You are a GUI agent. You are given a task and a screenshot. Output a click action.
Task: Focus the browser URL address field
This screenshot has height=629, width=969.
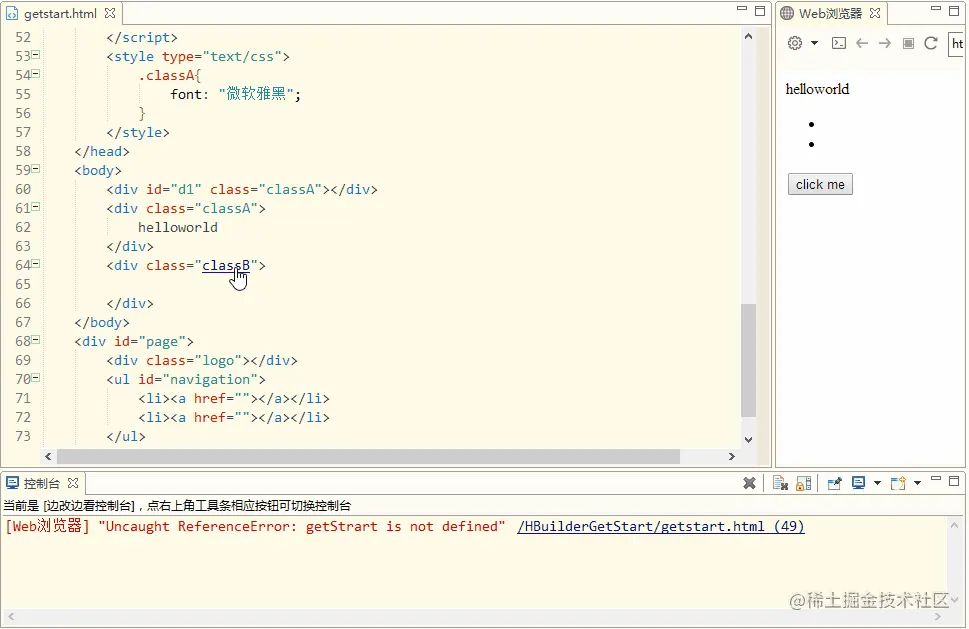tap(957, 44)
